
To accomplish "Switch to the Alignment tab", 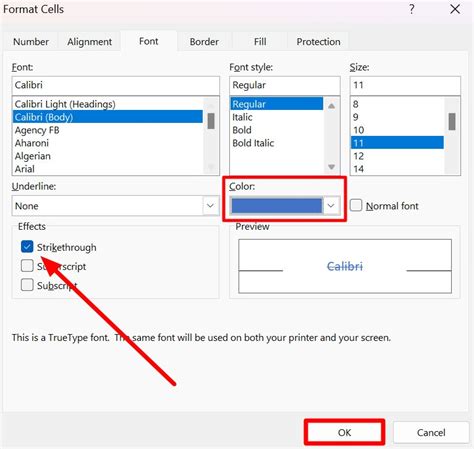I will point(89,42).
